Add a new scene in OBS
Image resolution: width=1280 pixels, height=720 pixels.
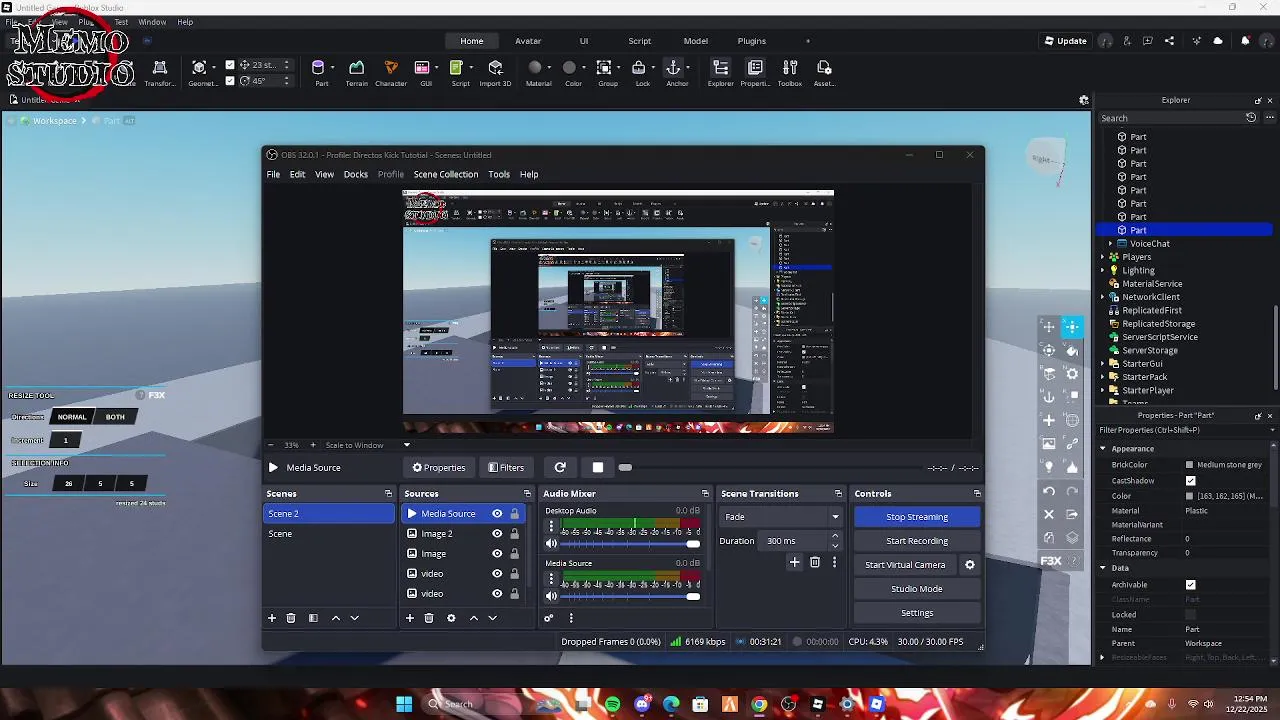point(271,618)
